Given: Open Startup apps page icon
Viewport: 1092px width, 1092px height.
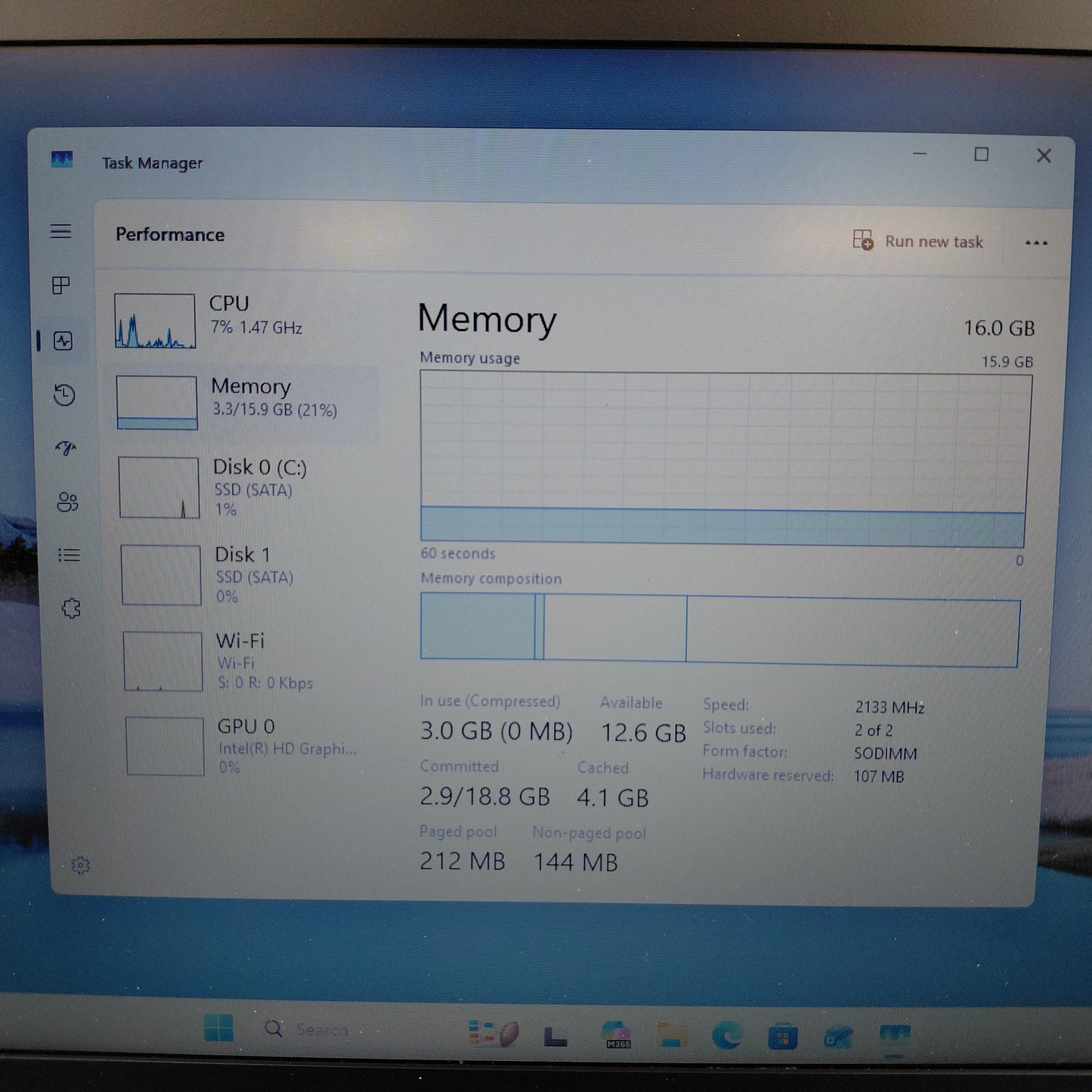Looking at the screenshot, I should pyautogui.click(x=66, y=448).
